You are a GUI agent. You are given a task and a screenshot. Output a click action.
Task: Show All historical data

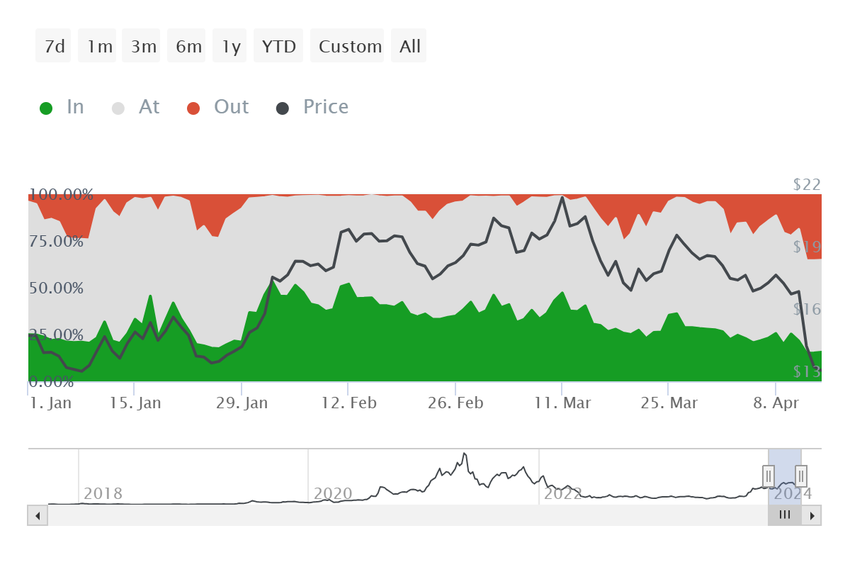(409, 46)
